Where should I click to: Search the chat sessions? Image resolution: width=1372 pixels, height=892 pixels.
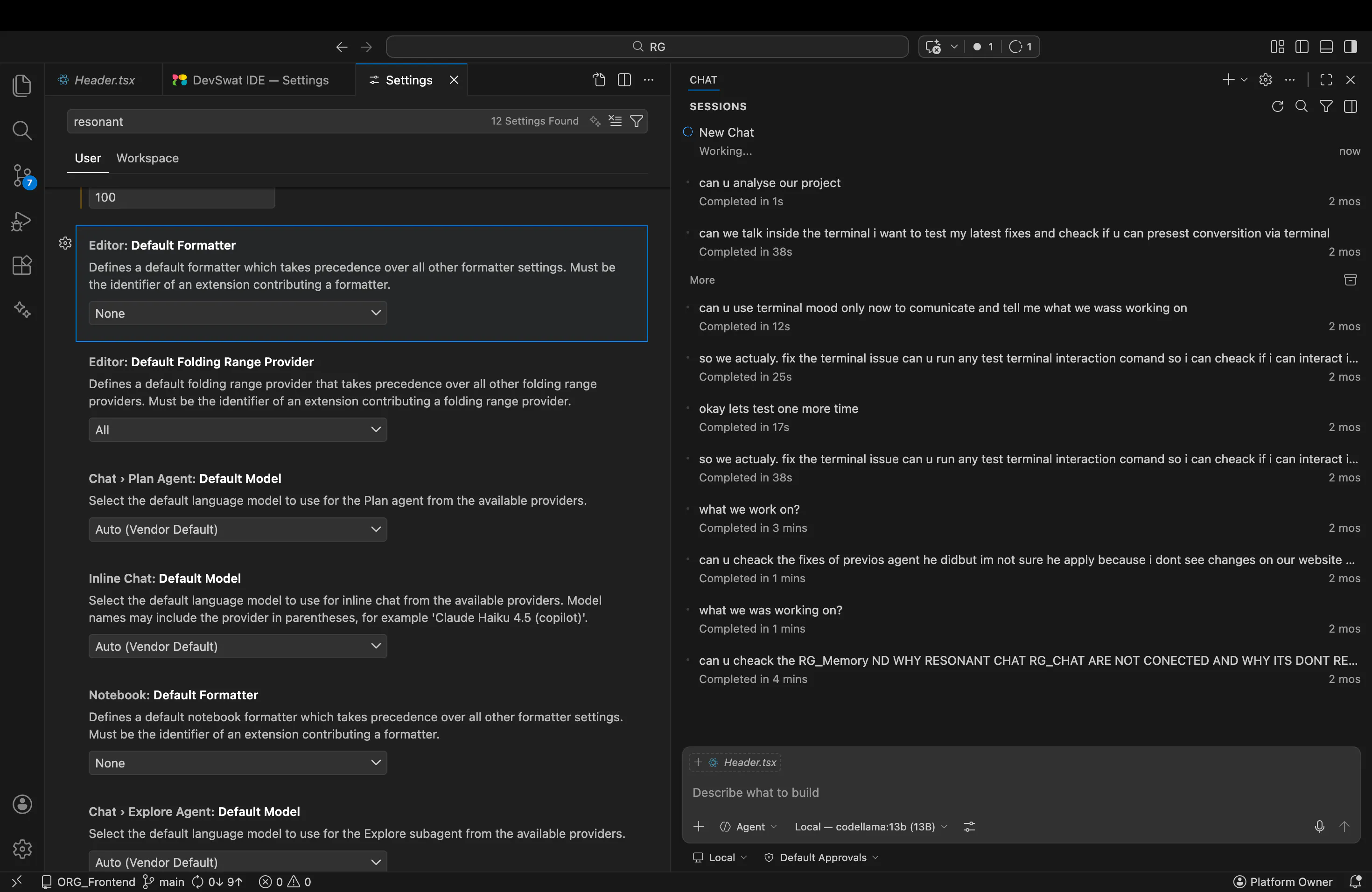pos(1302,106)
